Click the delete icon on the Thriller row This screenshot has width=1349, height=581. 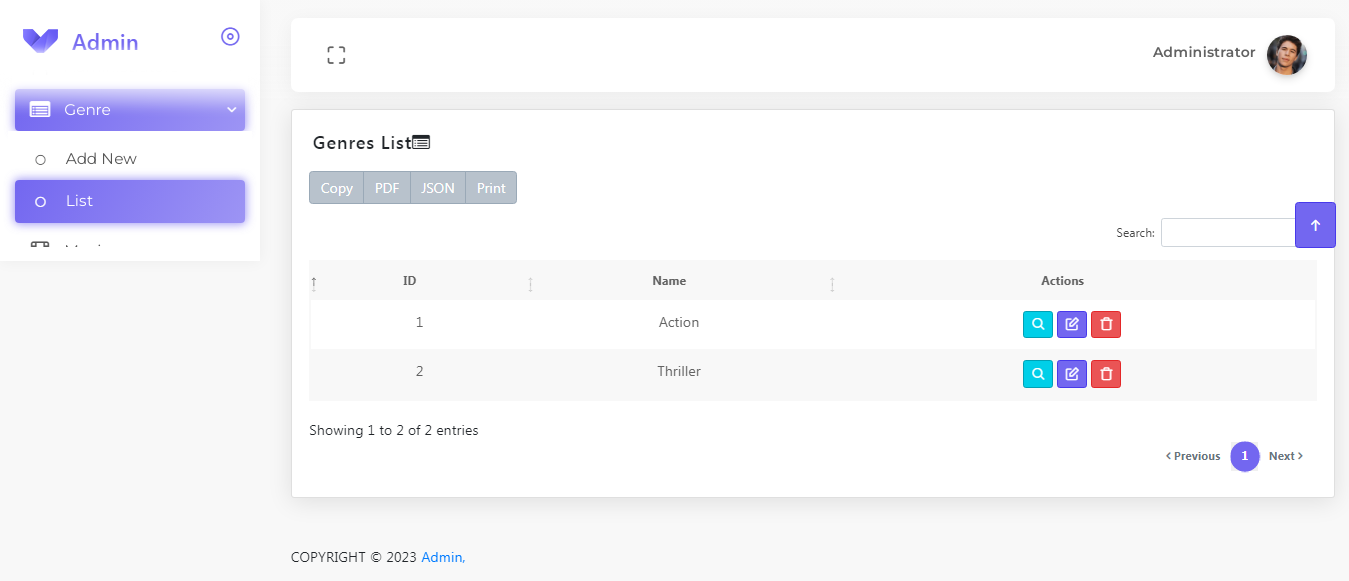tap(1106, 373)
